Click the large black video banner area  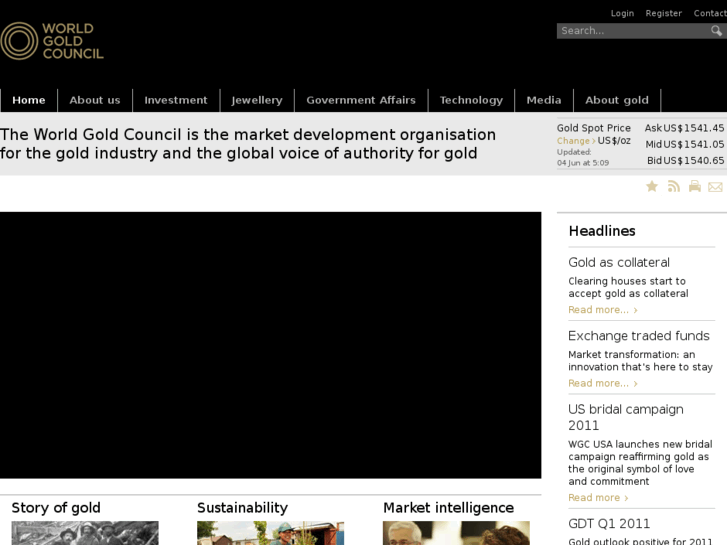[270, 345]
